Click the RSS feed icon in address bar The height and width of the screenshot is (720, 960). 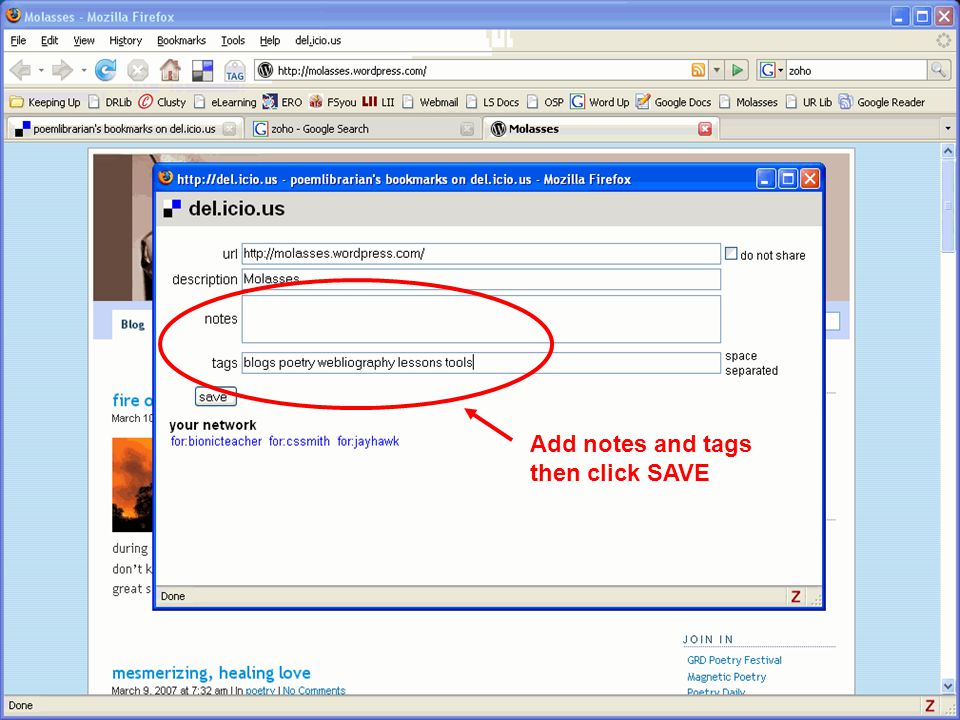point(698,70)
